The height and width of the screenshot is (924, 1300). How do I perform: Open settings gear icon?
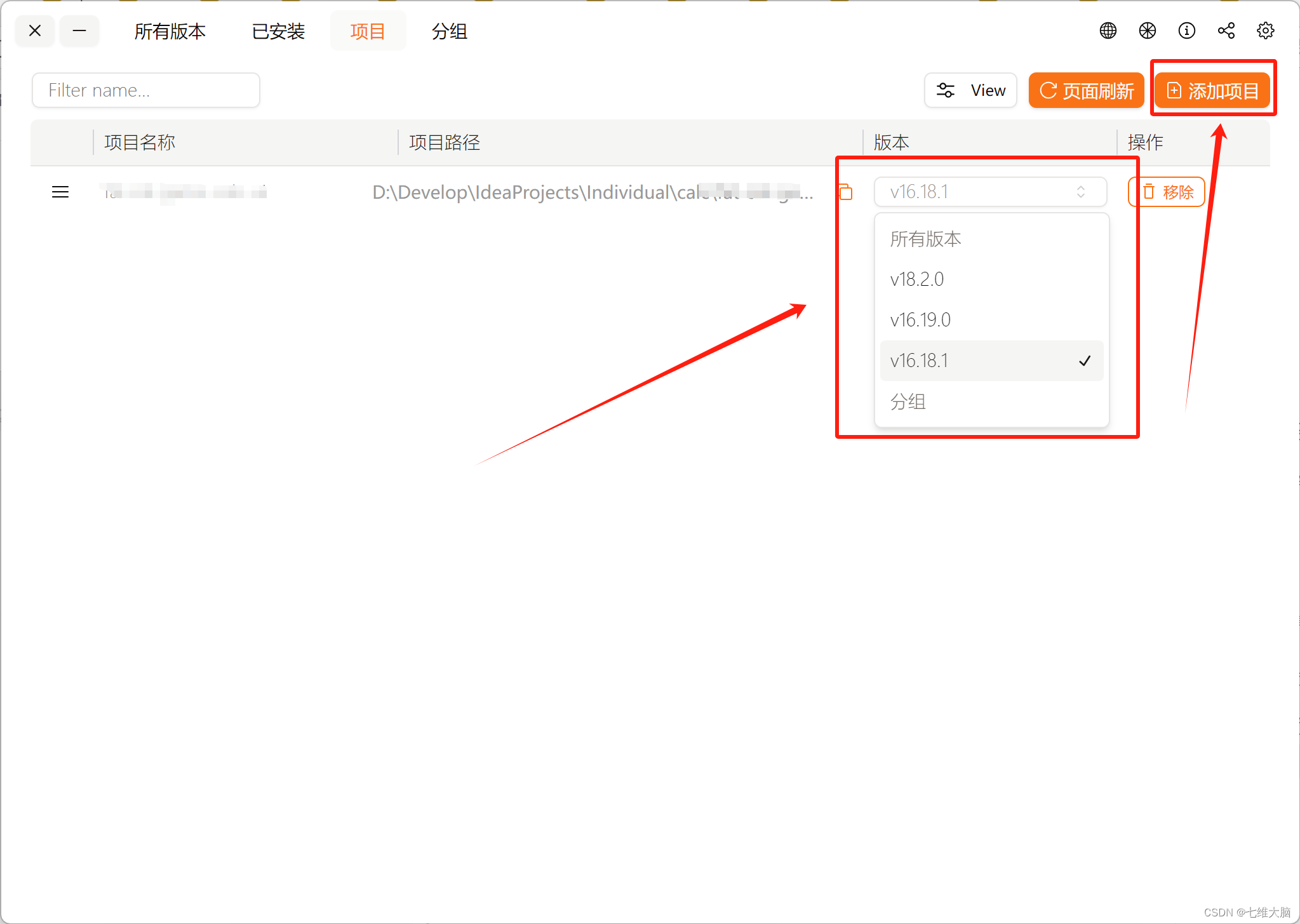[1265, 30]
